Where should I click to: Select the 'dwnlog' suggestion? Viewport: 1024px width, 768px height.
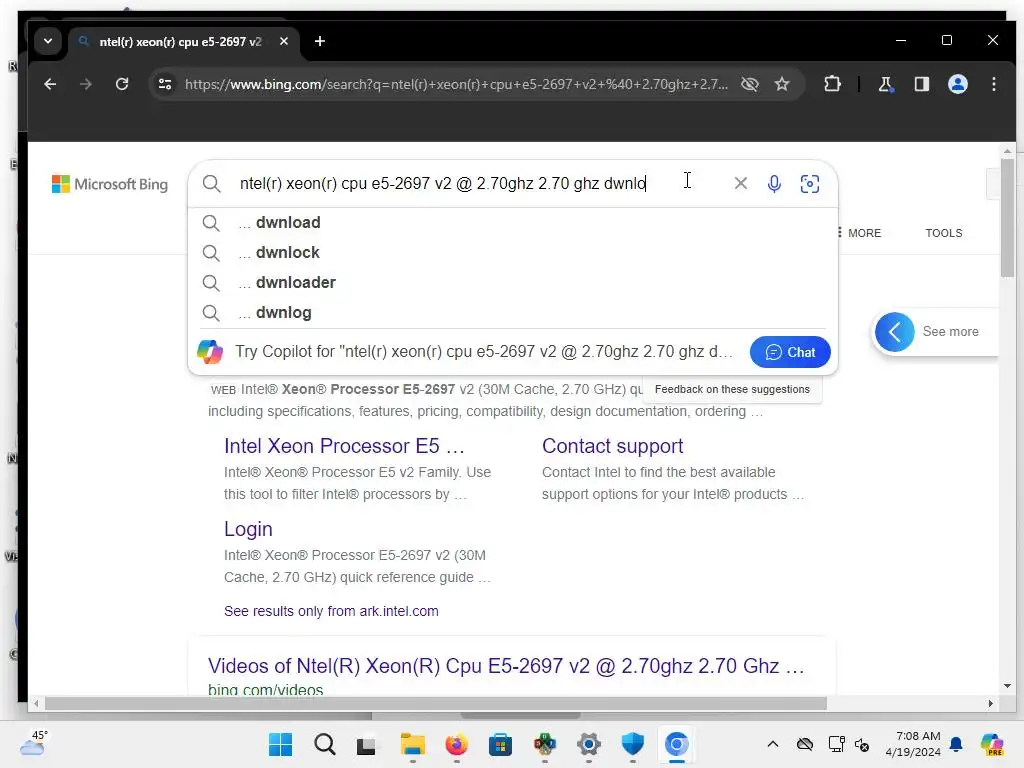(x=513, y=313)
